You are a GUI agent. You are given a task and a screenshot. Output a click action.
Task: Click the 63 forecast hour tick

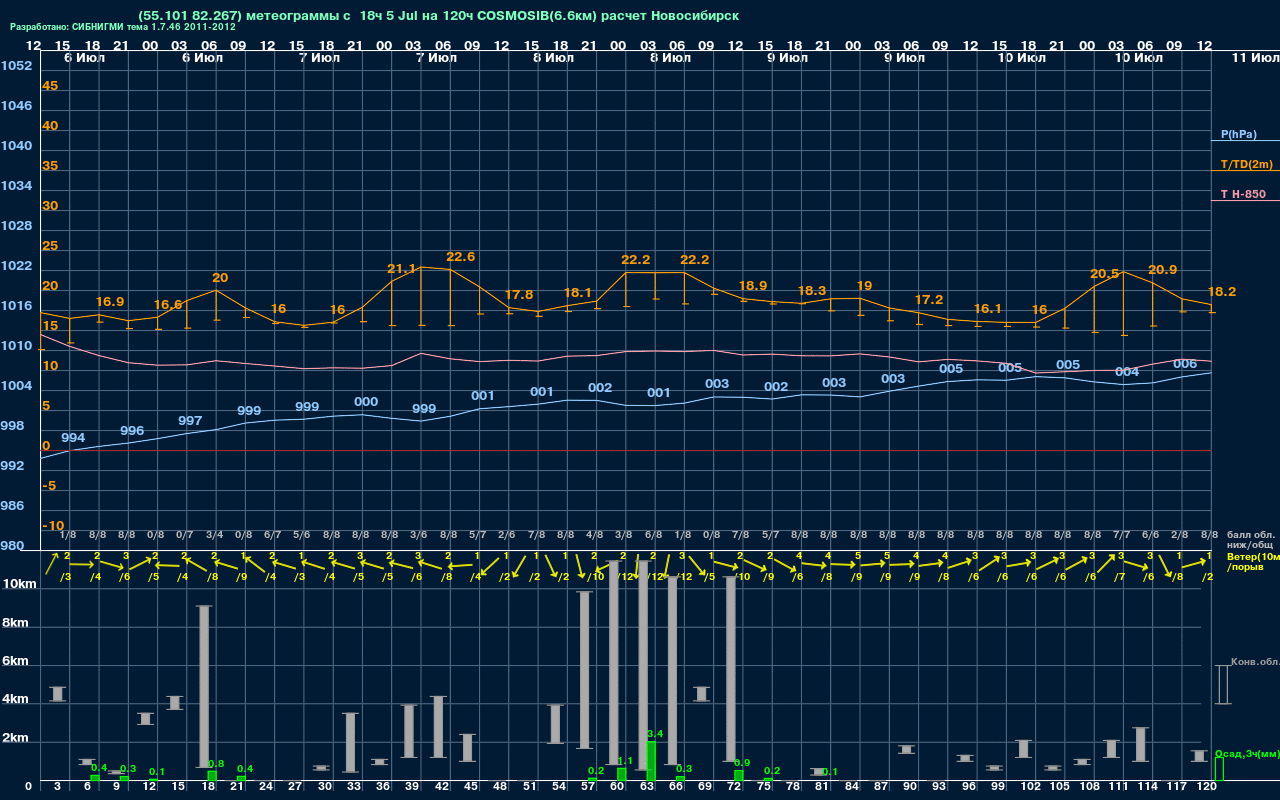649,787
